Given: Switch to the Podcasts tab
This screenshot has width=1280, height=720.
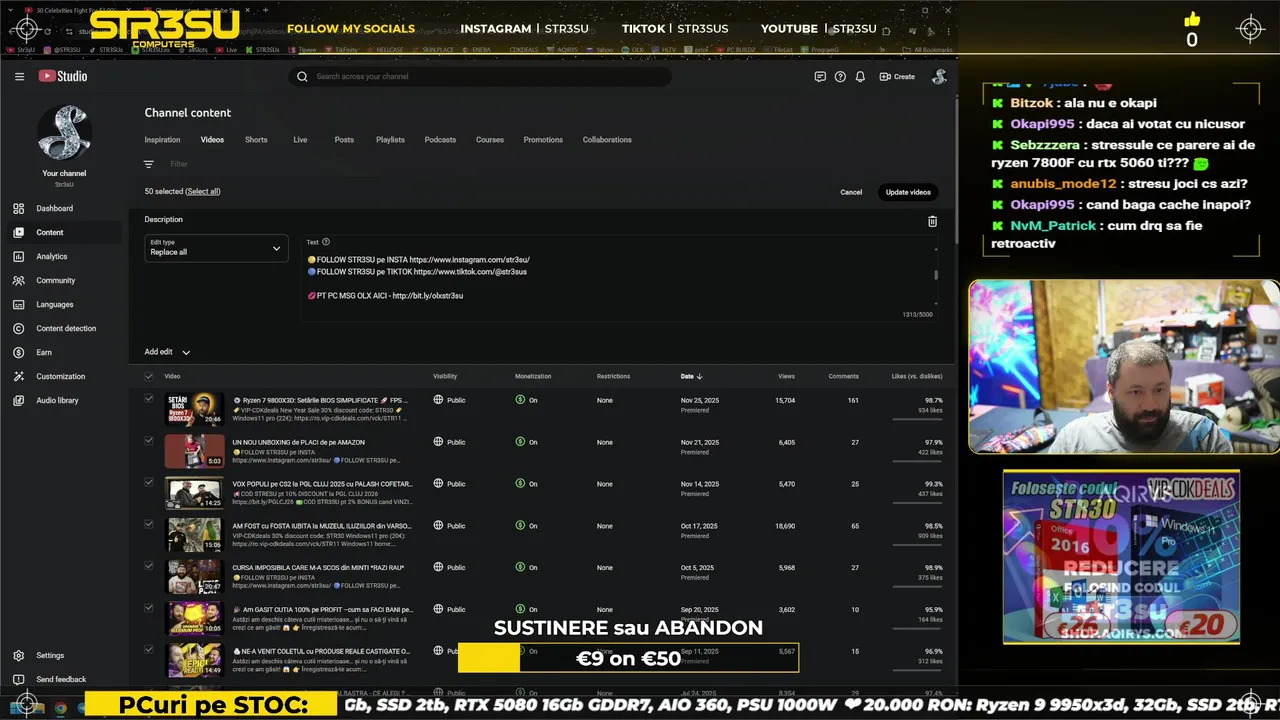Looking at the screenshot, I should (x=440, y=140).
